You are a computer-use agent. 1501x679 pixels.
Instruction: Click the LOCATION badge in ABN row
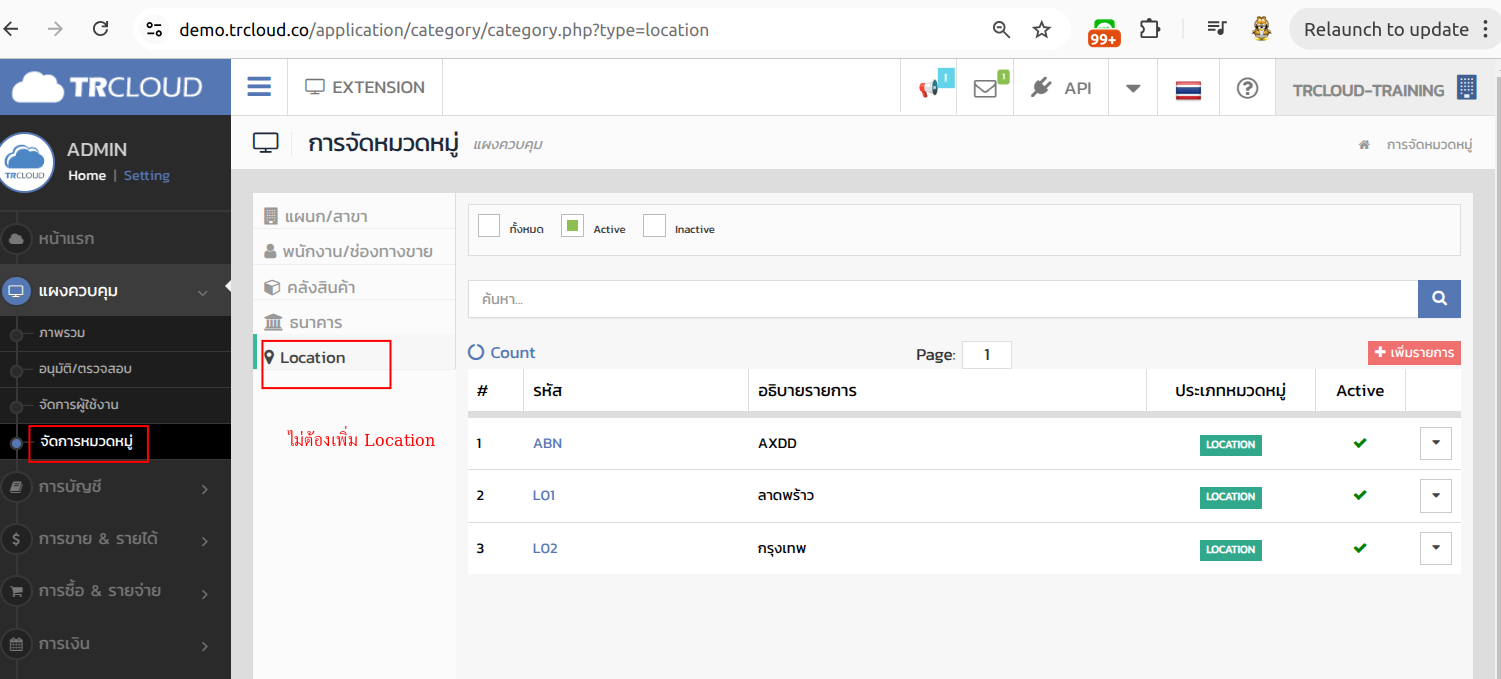(x=1230, y=445)
